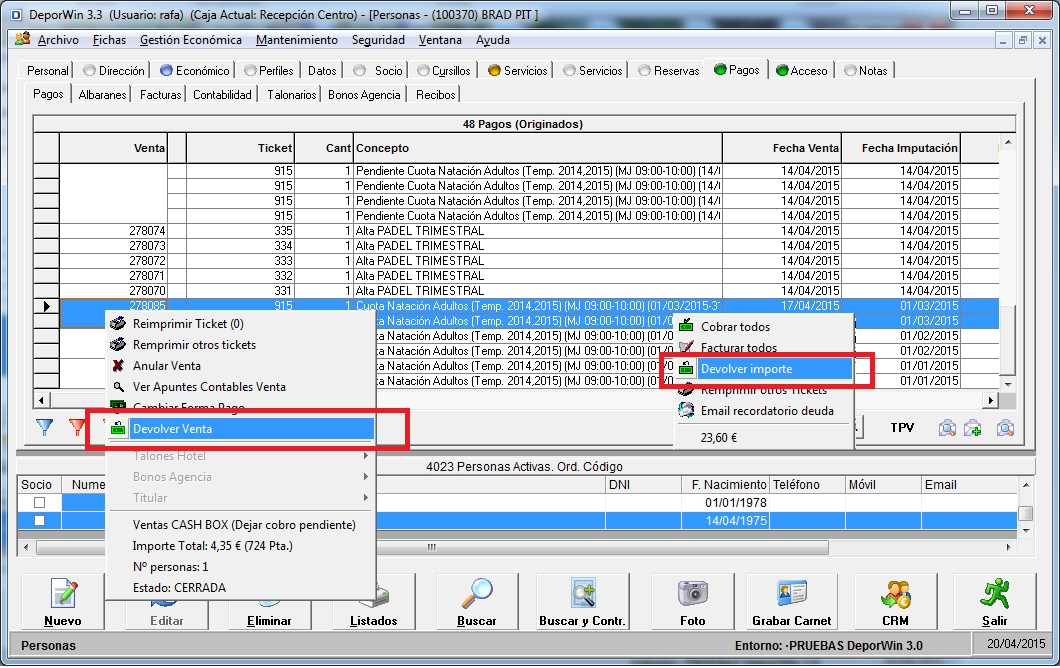Click the payments table scroll-left arrow

pos(41,400)
